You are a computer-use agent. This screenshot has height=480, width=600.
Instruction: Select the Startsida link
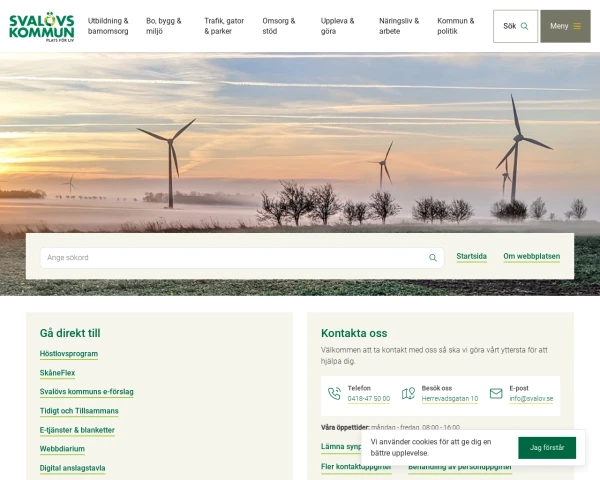[471, 257]
